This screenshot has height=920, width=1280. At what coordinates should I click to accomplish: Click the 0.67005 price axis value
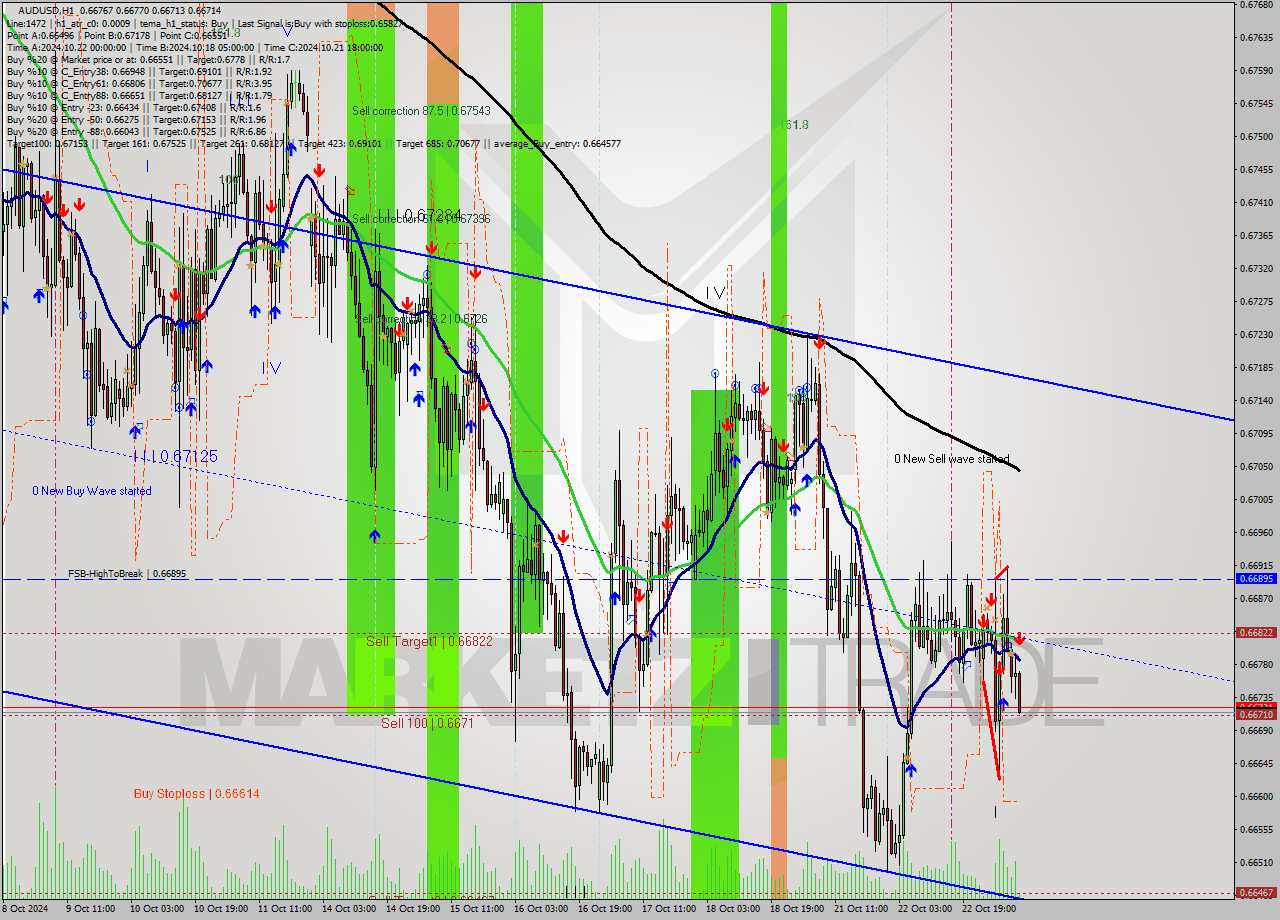pos(1256,499)
